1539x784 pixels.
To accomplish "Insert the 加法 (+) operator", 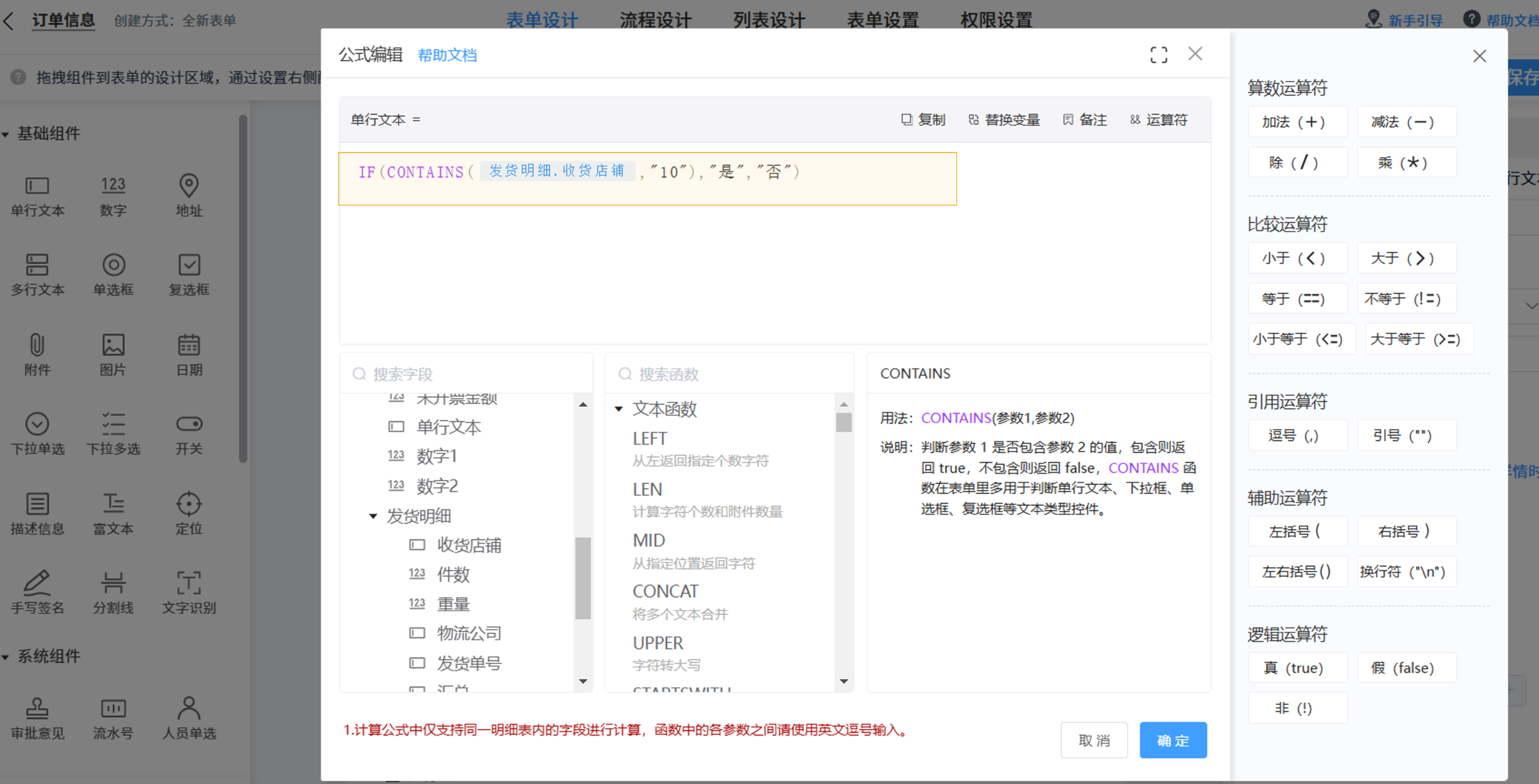I will coord(1297,122).
